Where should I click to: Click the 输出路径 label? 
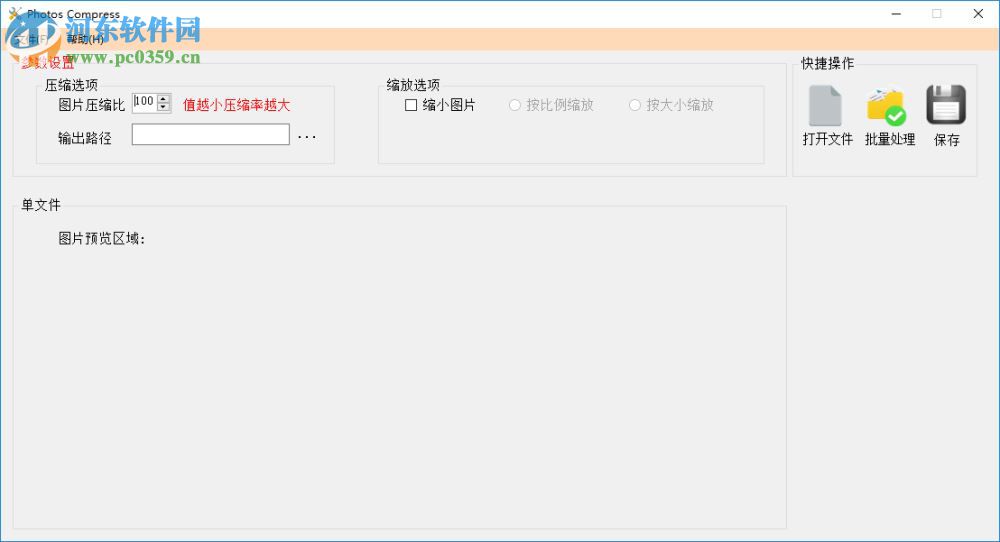85,138
